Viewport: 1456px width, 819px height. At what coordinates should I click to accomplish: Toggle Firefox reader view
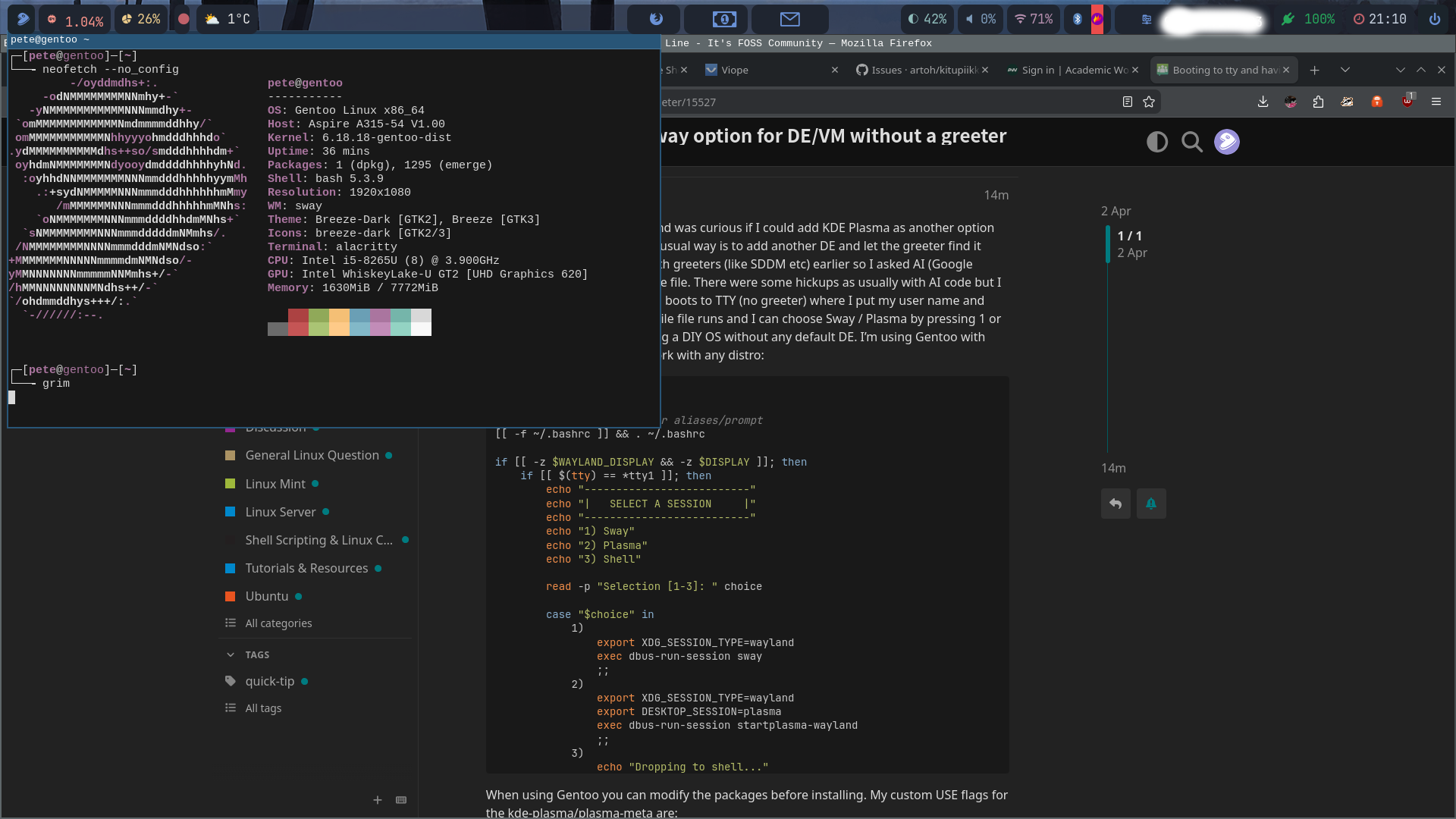click(x=1128, y=102)
